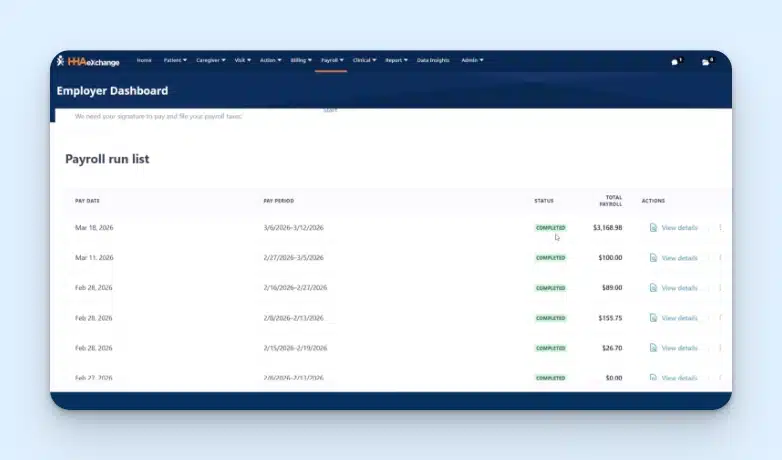This screenshot has width=782, height=460.
Task: Click the HHAeXchange logo
Action: click(x=88, y=61)
